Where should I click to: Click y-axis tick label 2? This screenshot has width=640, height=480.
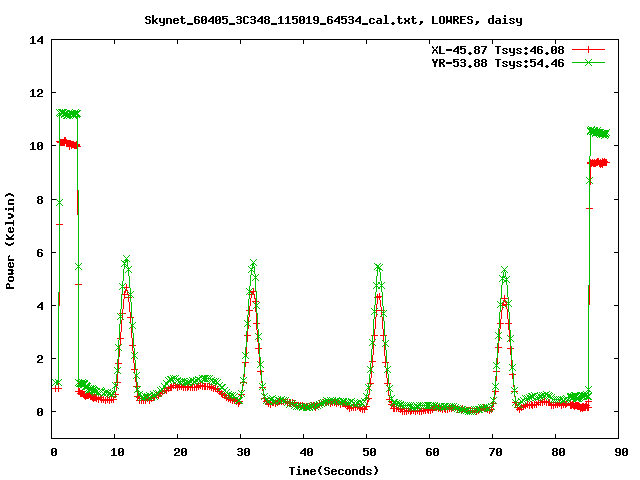[x=40, y=359]
